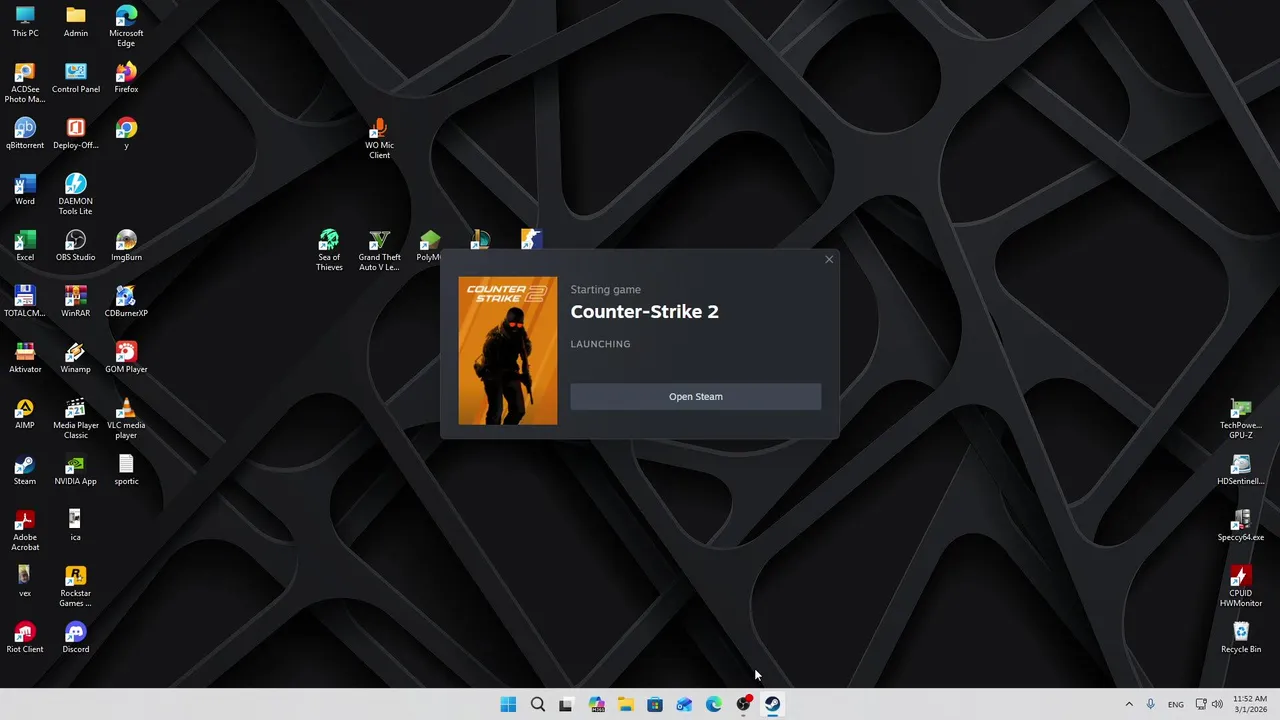The width and height of the screenshot is (1280, 720).
Task: Click the Counter-Strike 2 title text
Action: point(644,312)
